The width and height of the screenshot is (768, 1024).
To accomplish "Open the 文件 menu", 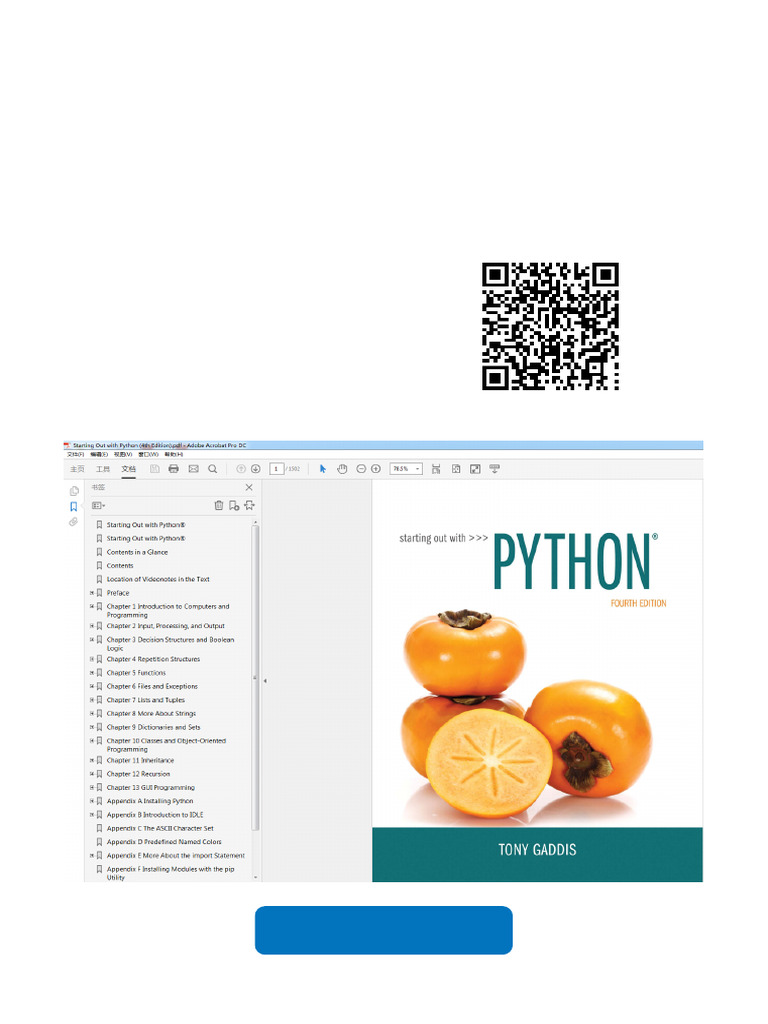I will point(76,454).
